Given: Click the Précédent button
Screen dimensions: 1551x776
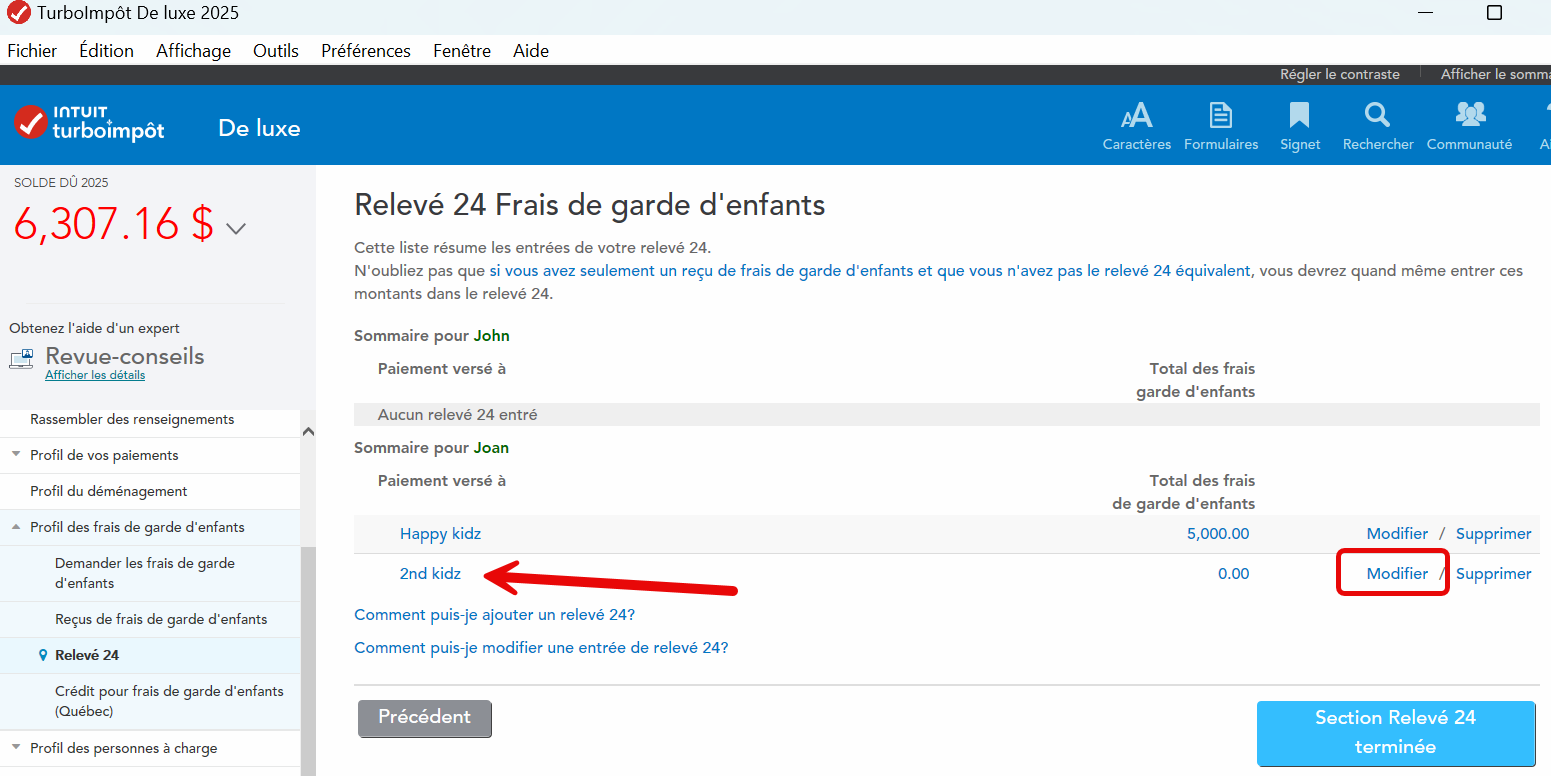Looking at the screenshot, I should 425,718.
